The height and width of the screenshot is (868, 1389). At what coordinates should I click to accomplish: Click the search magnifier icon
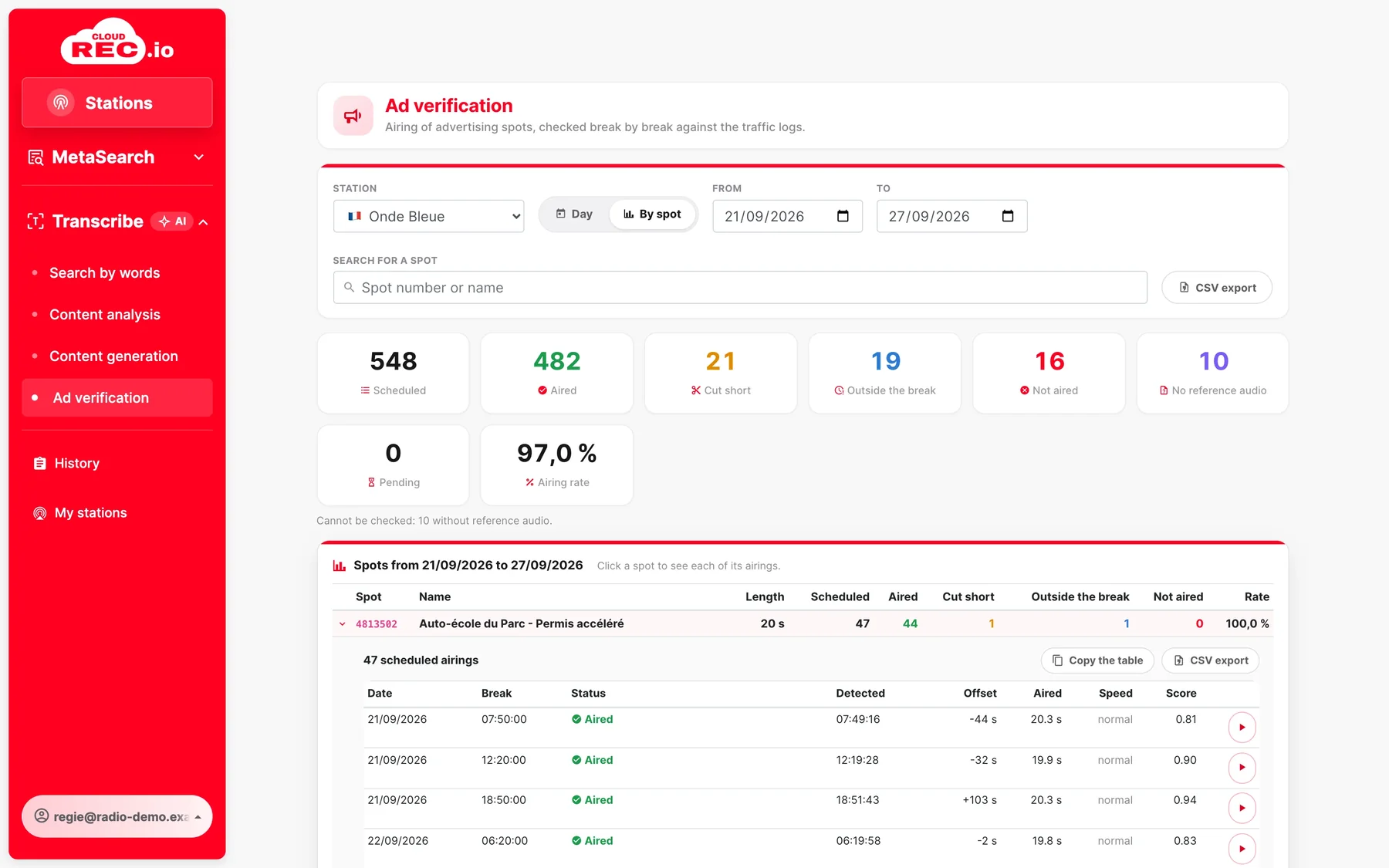point(349,287)
